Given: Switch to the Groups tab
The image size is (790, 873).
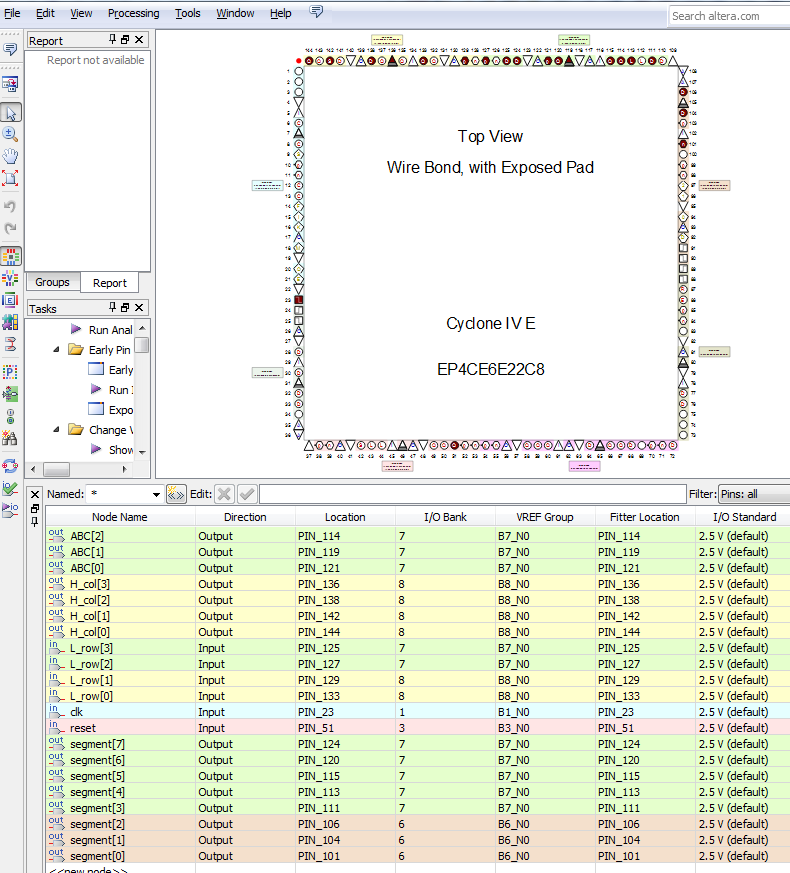Looking at the screenshot, I should (x=52, y=283).
